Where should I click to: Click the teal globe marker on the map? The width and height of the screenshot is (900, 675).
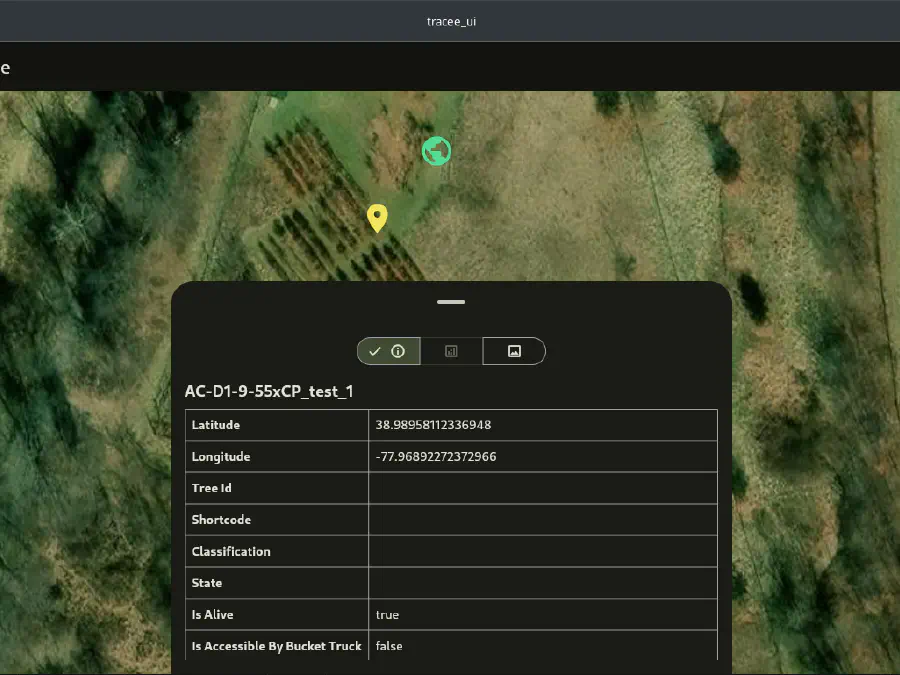[436, 151]
